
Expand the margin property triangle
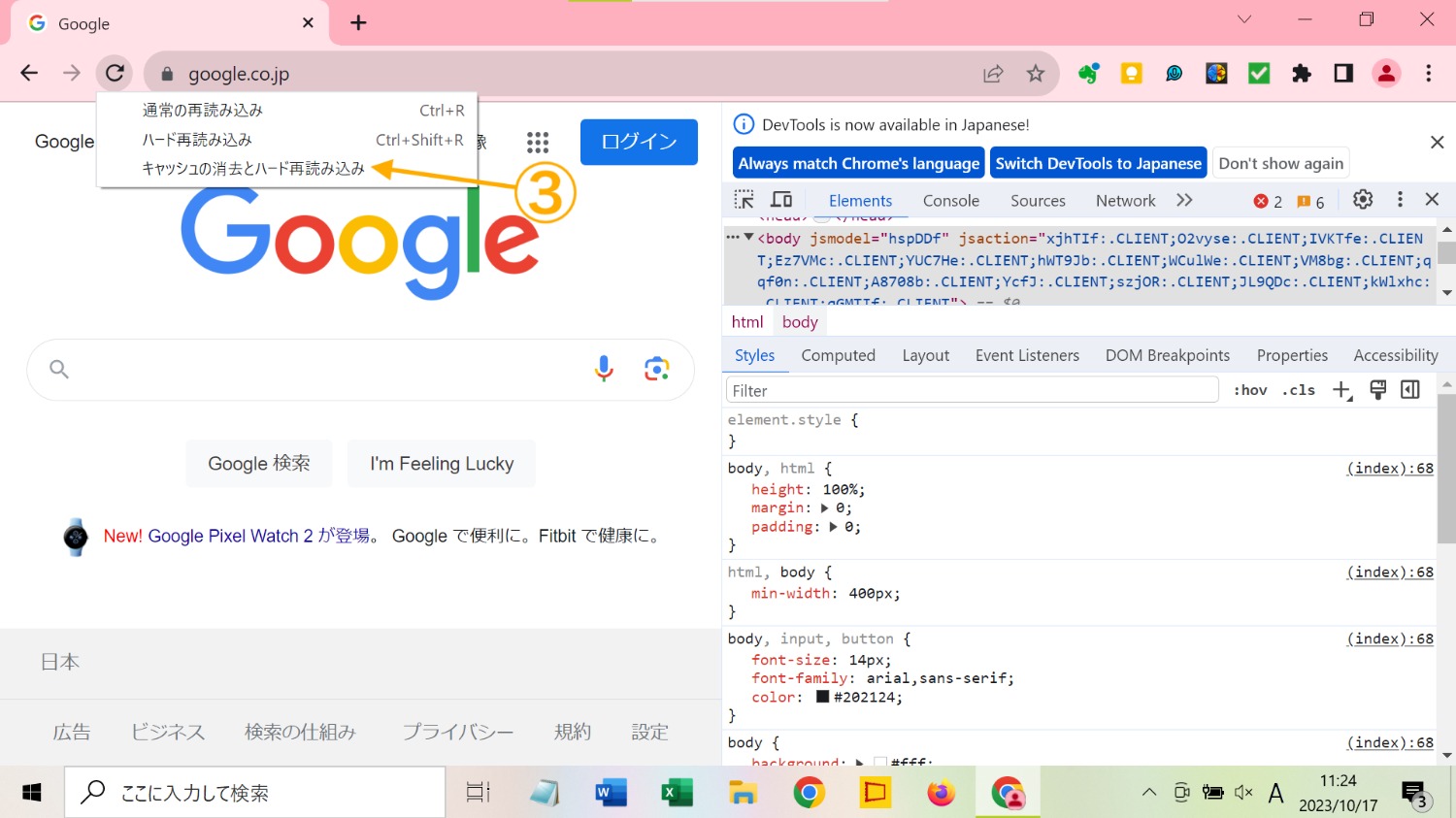point(825,507)
